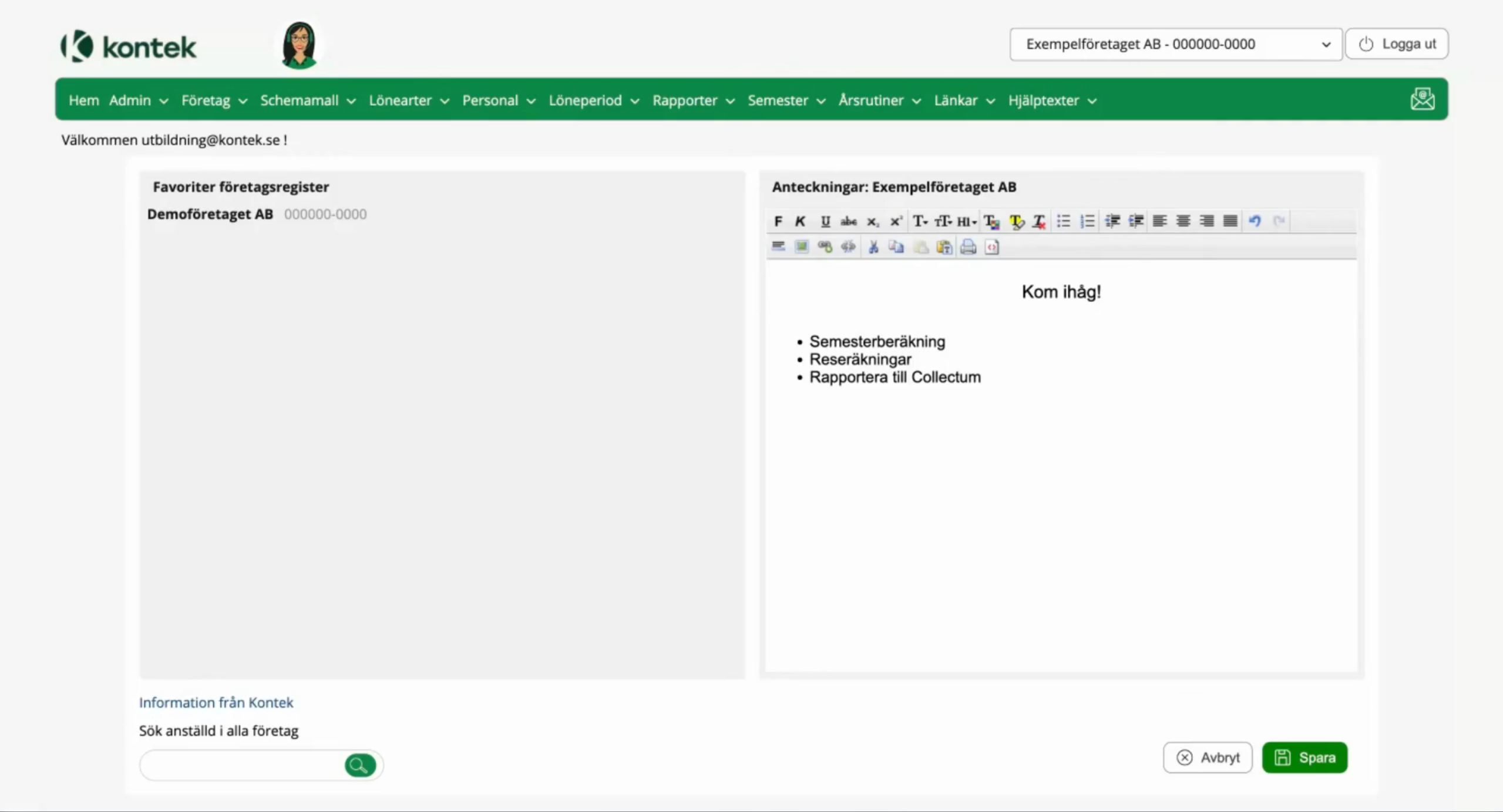This screenshot has height=812, width=1503.
Task: Insert a numbered list
Action: [x=1087, y=221]
